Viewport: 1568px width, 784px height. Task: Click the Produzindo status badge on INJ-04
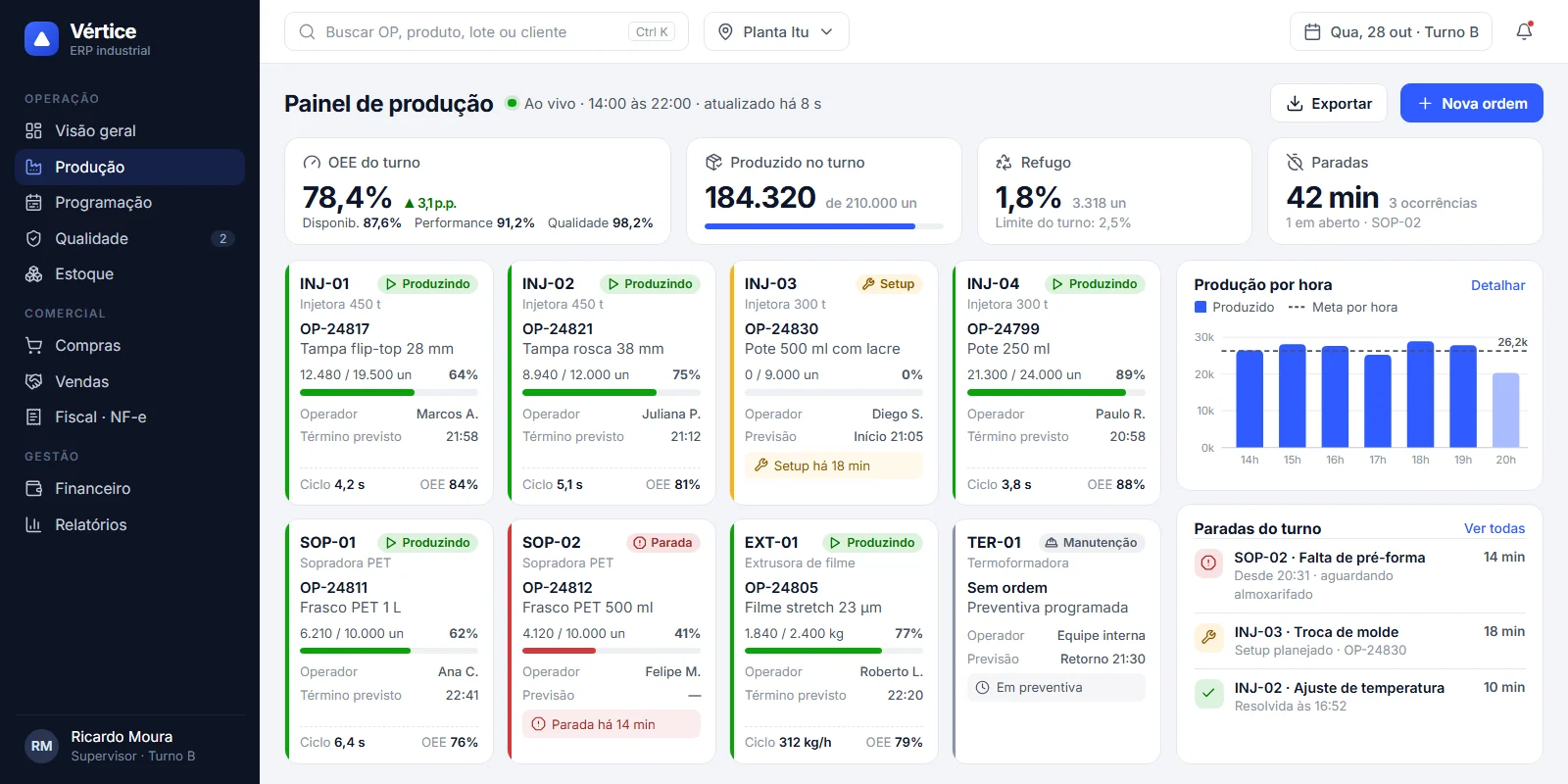coord(1095,284)
